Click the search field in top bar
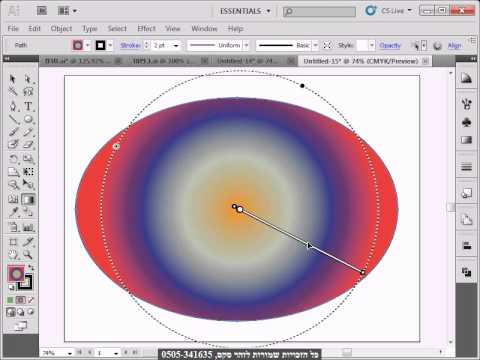The width and height of the screenshot is (480, 360). coord(319,12)
